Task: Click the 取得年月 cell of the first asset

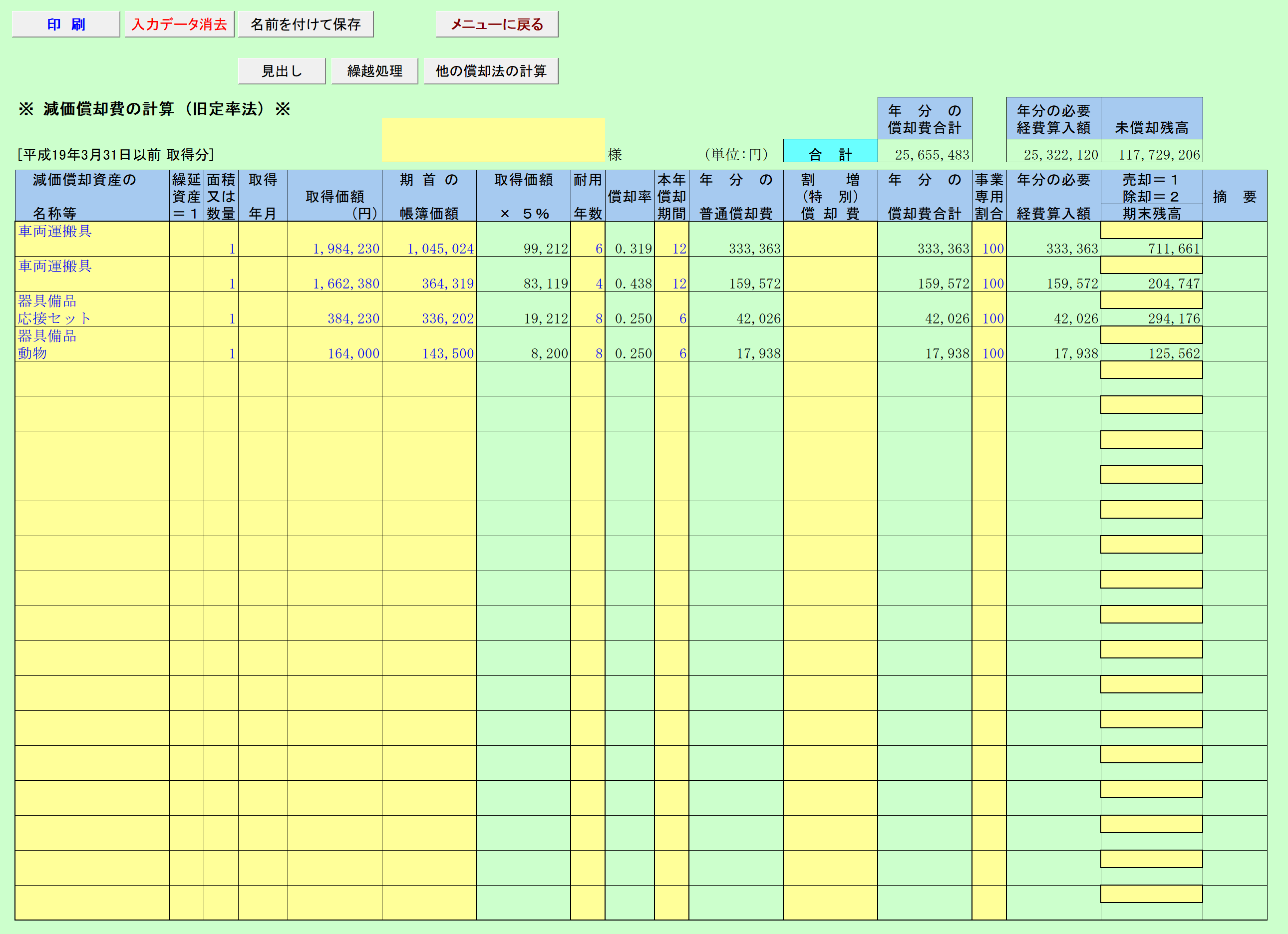Action: 263,239
